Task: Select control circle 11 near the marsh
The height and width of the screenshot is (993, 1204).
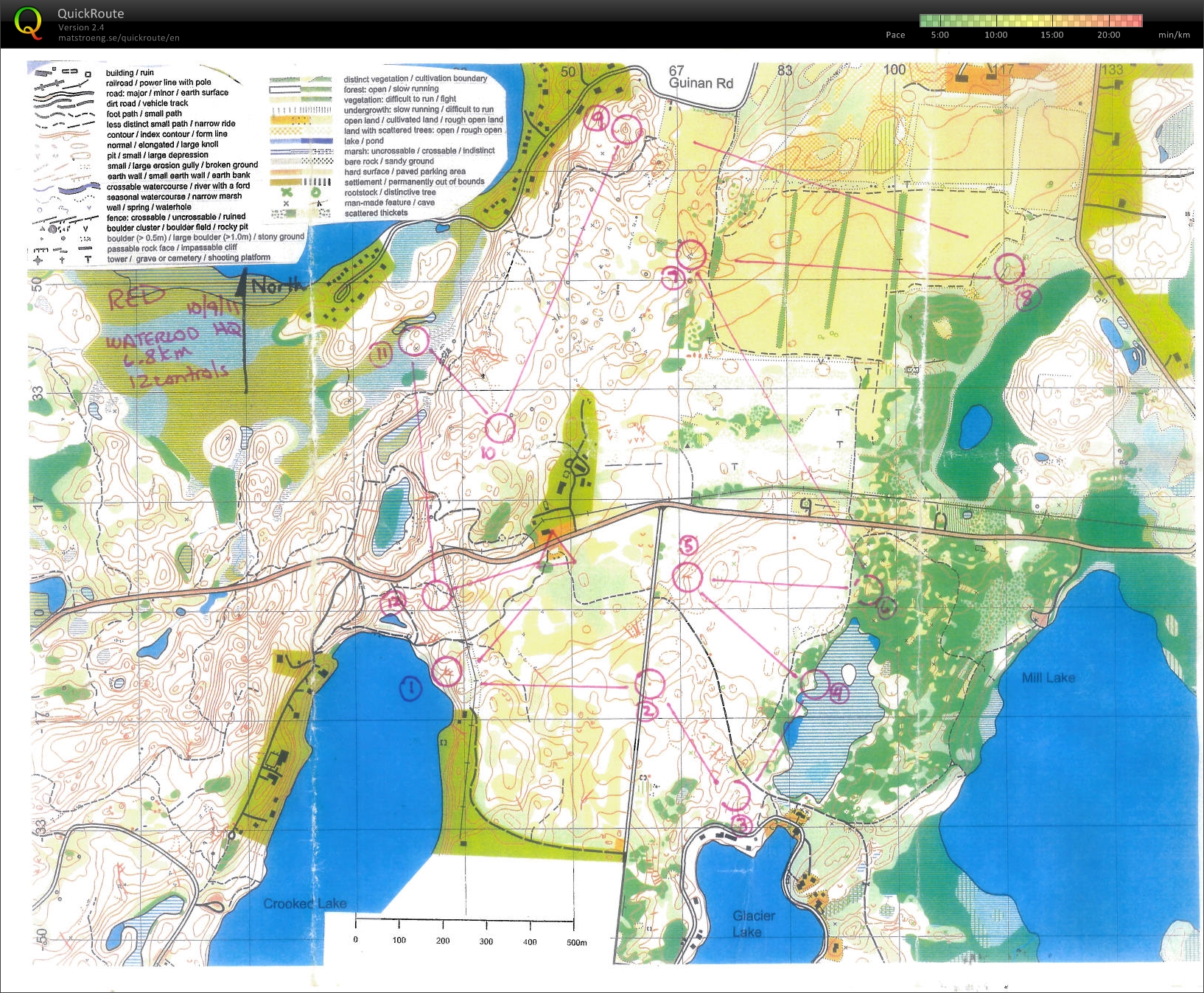Action: point(414,342)
